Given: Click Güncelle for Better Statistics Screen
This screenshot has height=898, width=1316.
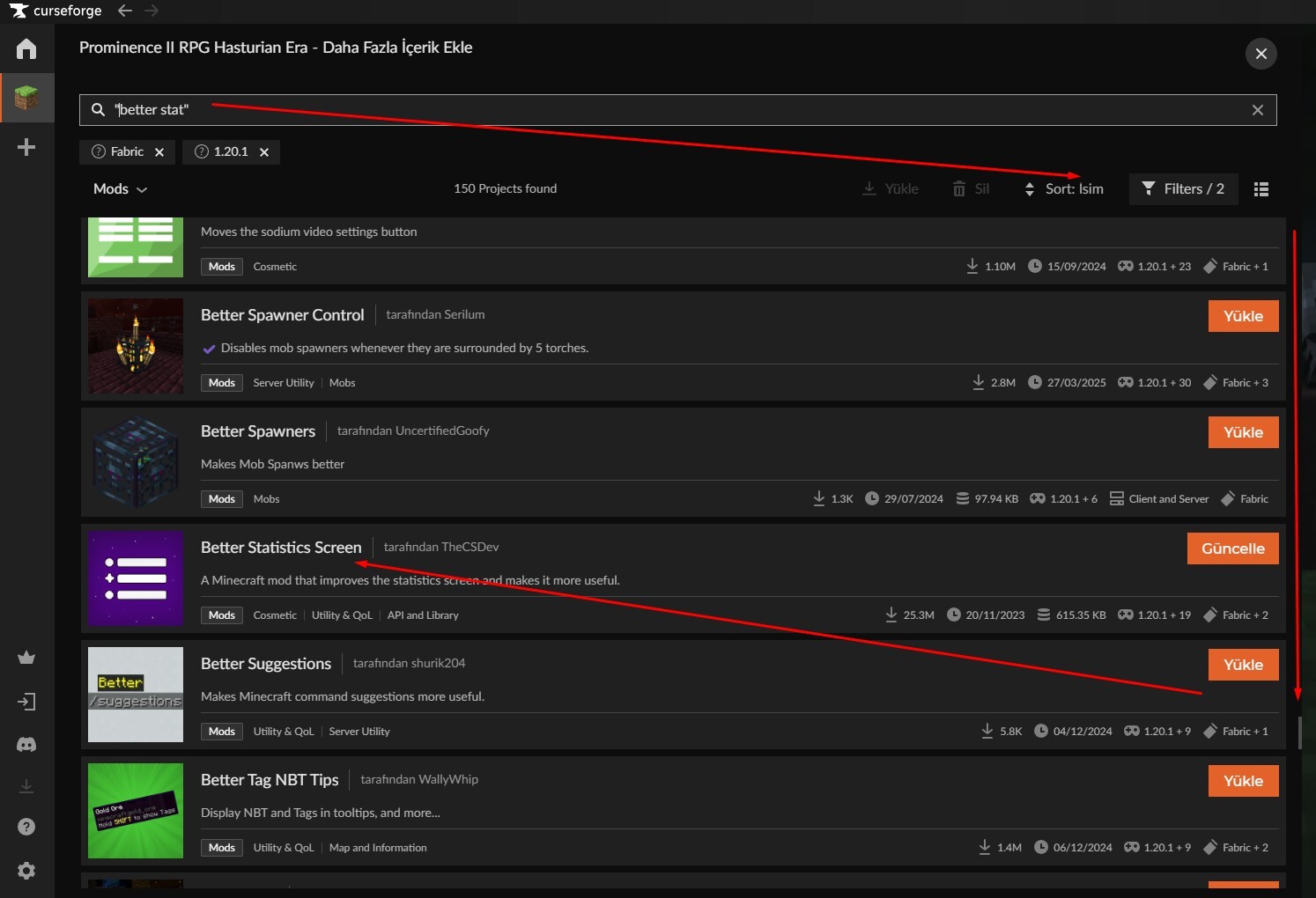Looking at the screenshot, I should (1232, 548).
